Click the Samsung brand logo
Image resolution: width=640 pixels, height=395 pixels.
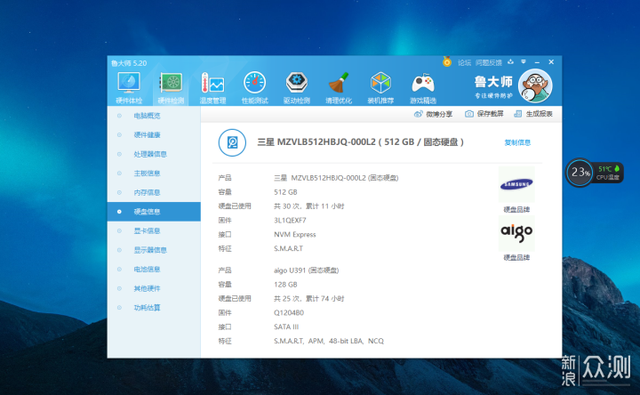click(516, 184)
